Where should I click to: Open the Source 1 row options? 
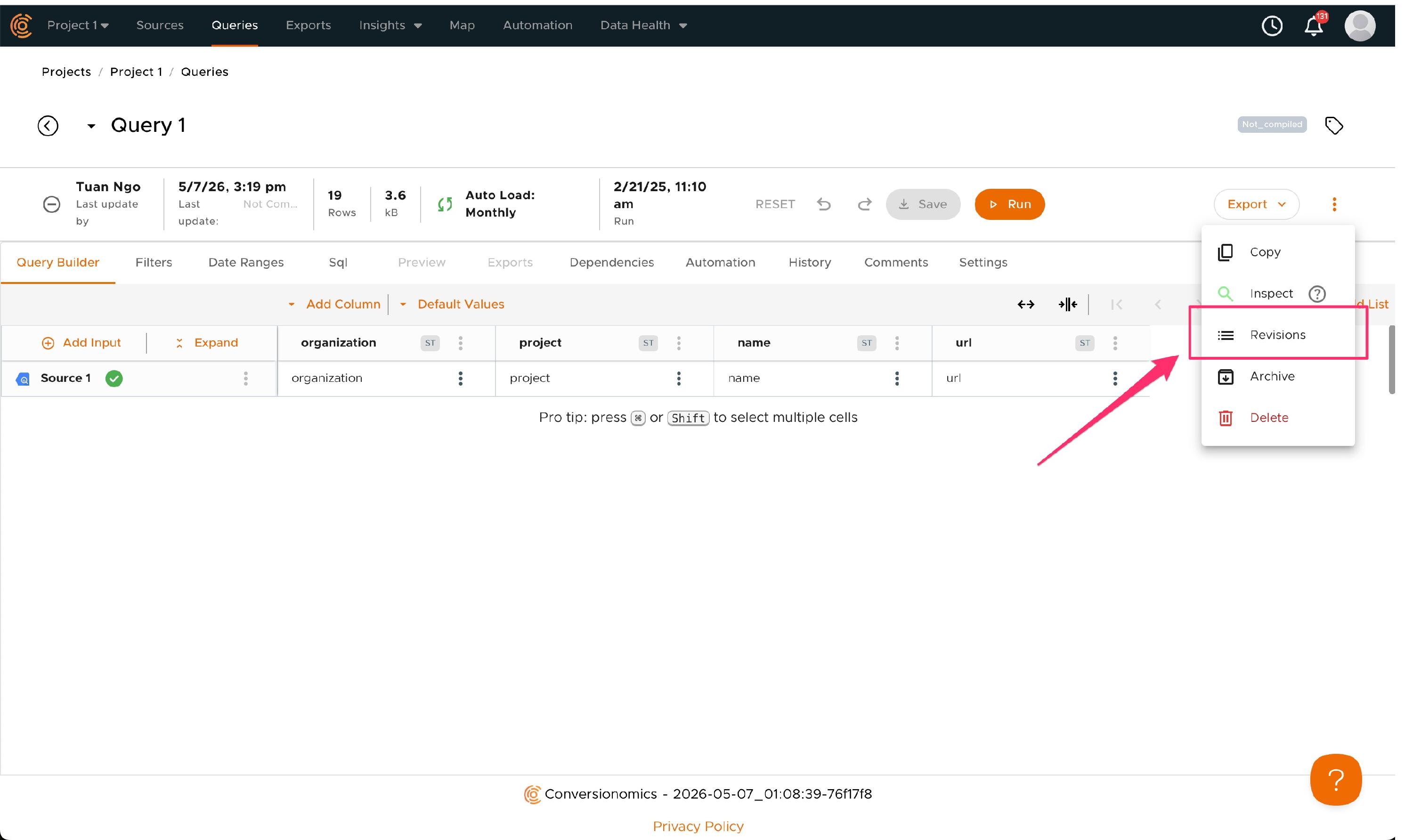point(245,379)
